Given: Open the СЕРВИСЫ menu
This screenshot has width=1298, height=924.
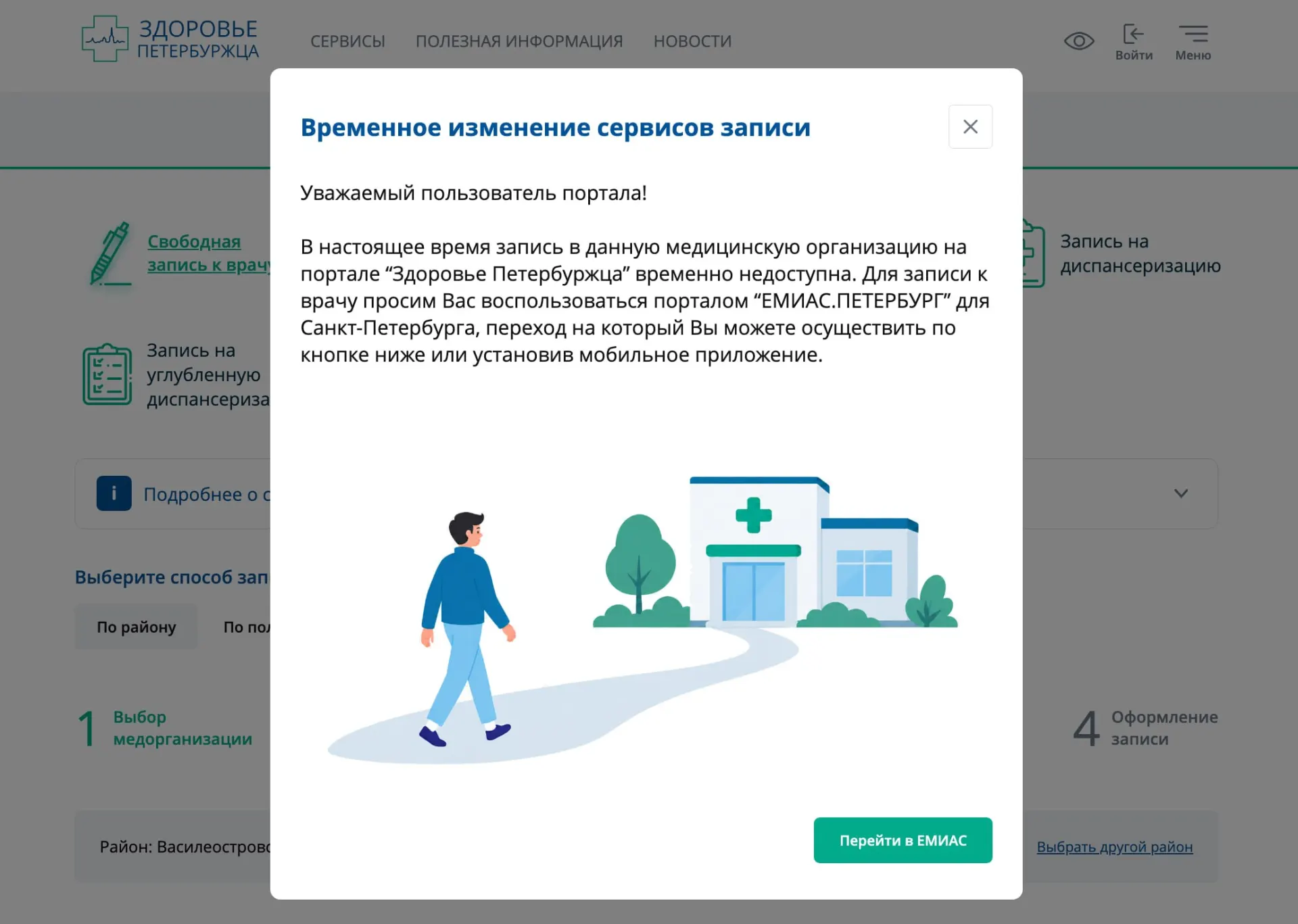Looking at the screenshot, I should (x=347, y=41).
